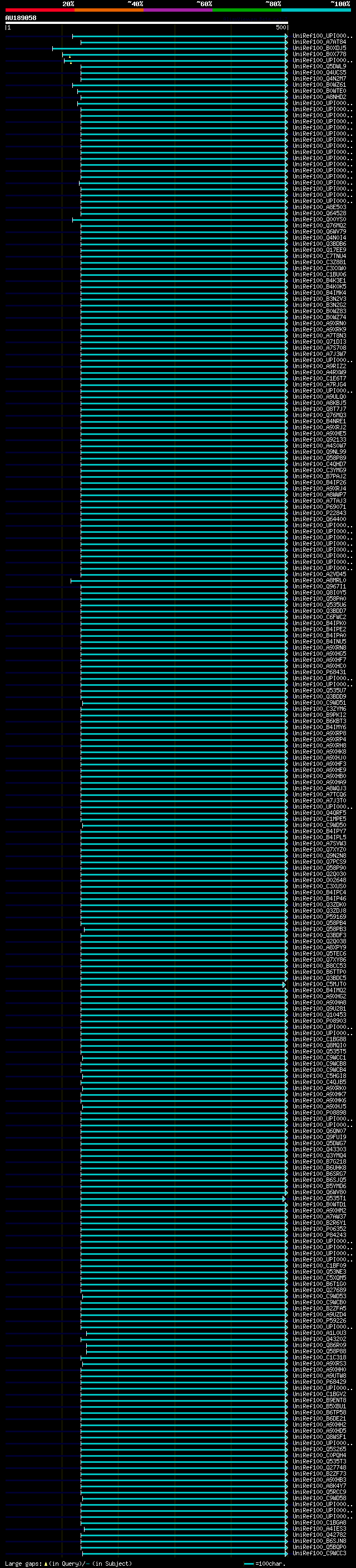Open hit UniRef100_Q4N2M7
This screenshot has width=356, height=1568.
(x=319, y=78)
